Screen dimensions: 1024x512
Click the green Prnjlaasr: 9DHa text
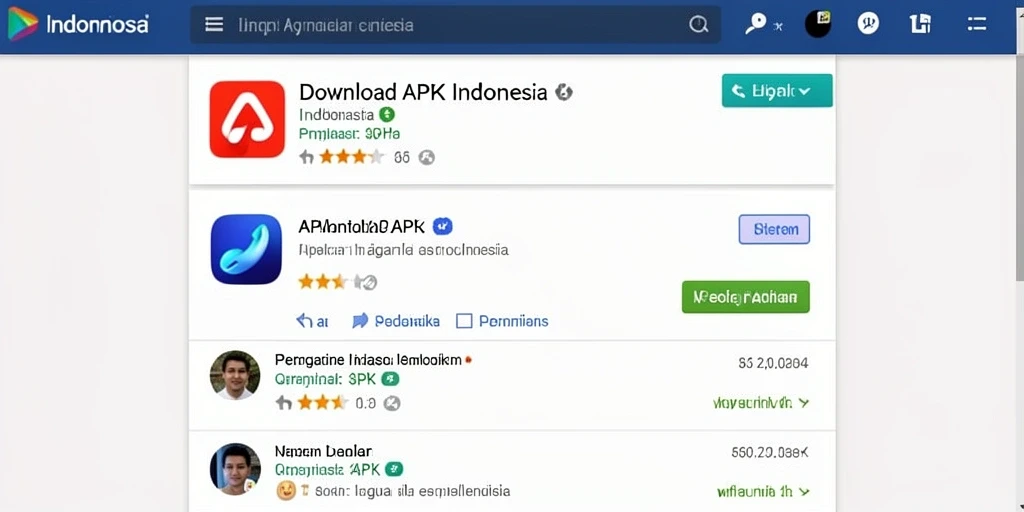point(349,134)
